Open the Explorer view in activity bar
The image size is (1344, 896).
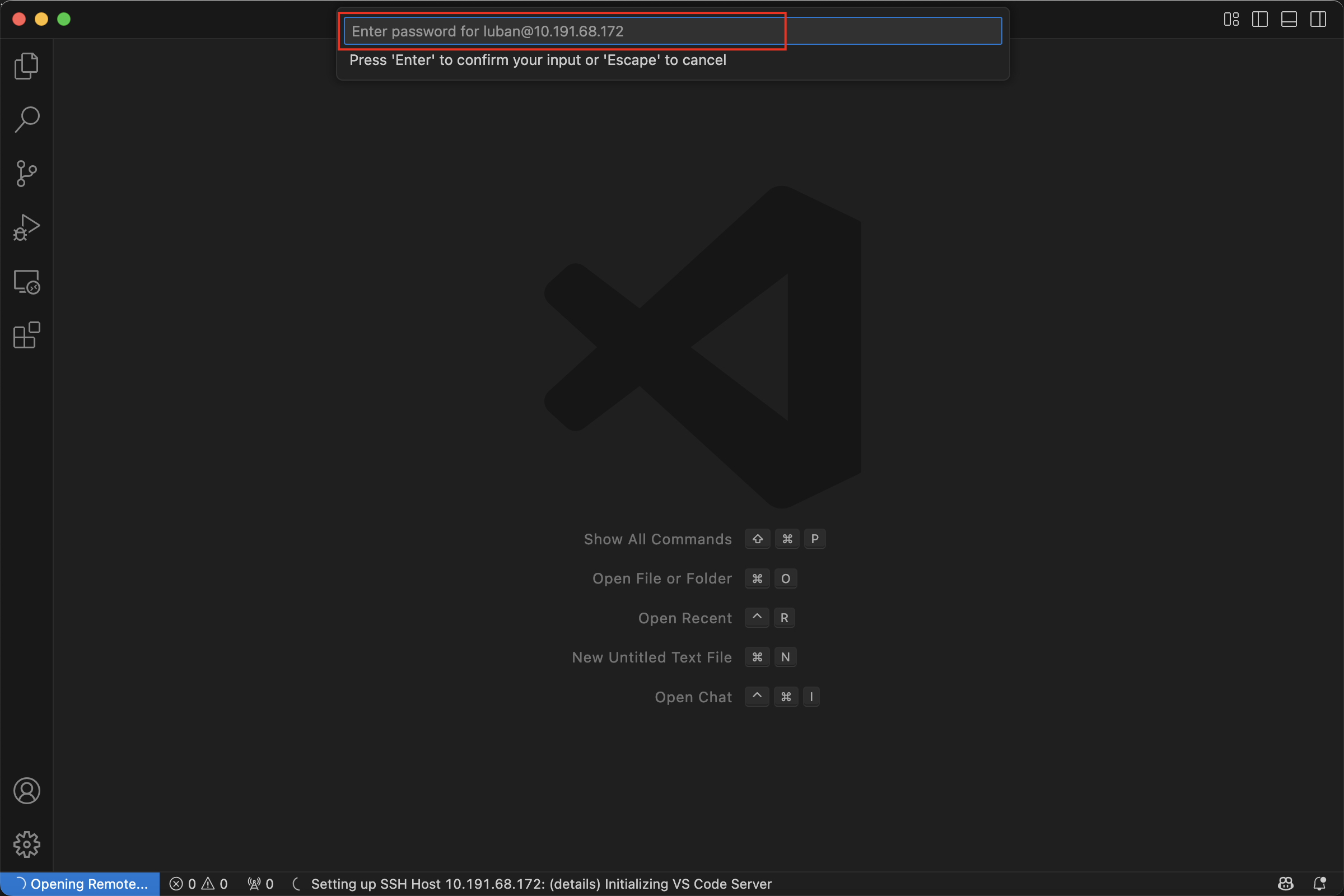click(26, 66)
